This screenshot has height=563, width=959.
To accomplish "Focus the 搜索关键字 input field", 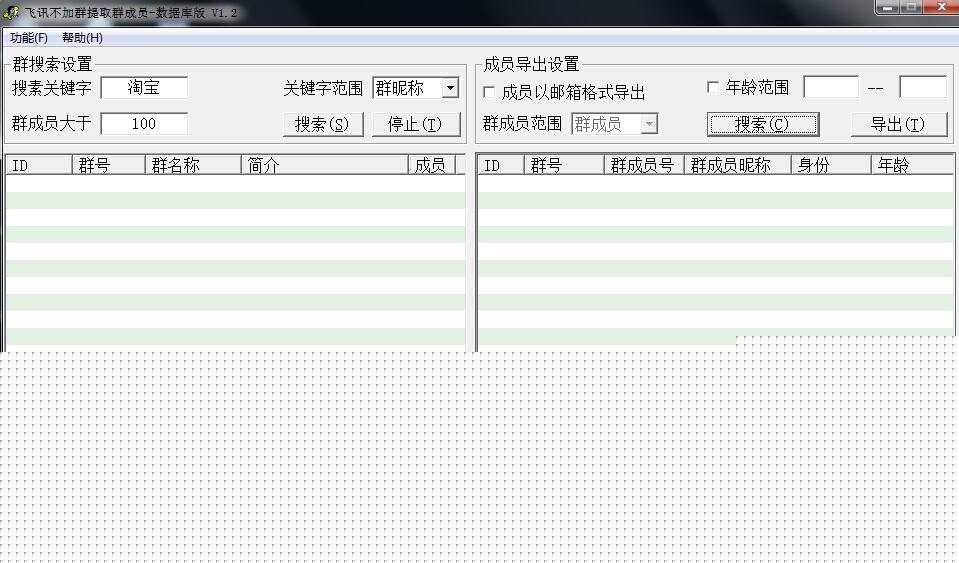I will point(144,87).
